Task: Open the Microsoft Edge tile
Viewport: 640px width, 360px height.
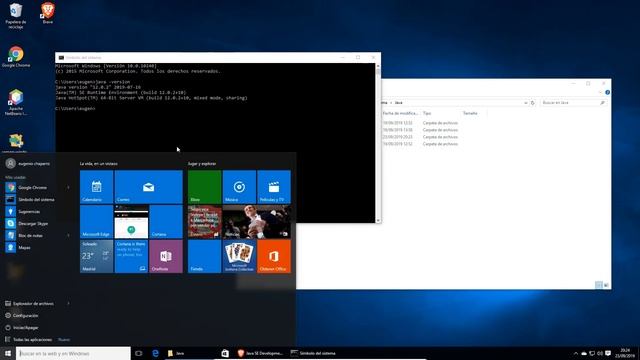Action: [96, 222]
